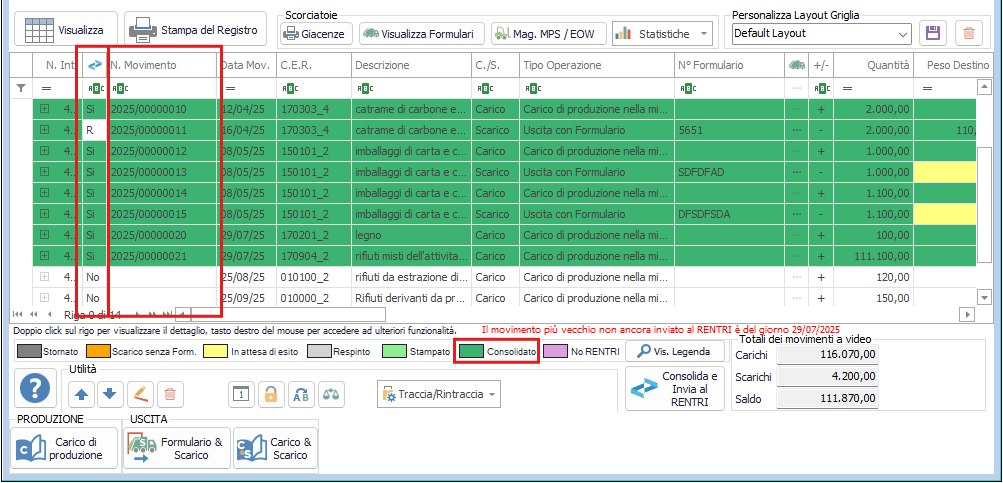The width and height of the screenshot is (1003, 483).
Task: Click the balance scales icon
Action: coord(330,394)
